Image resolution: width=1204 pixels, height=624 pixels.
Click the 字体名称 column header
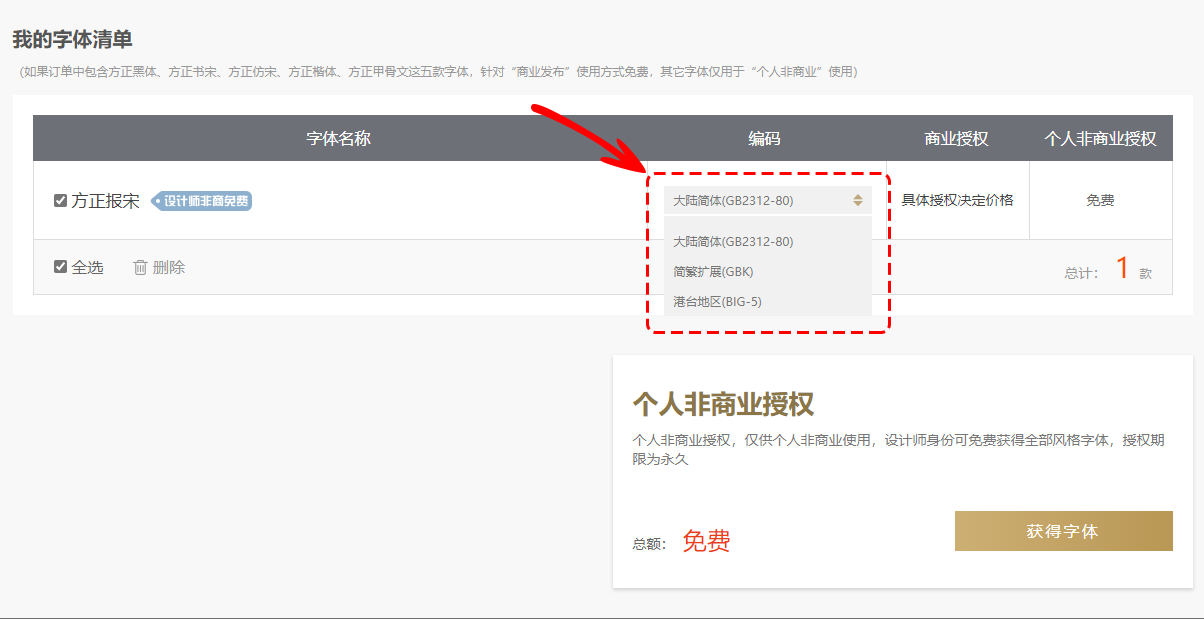click(x=338, y=138)
